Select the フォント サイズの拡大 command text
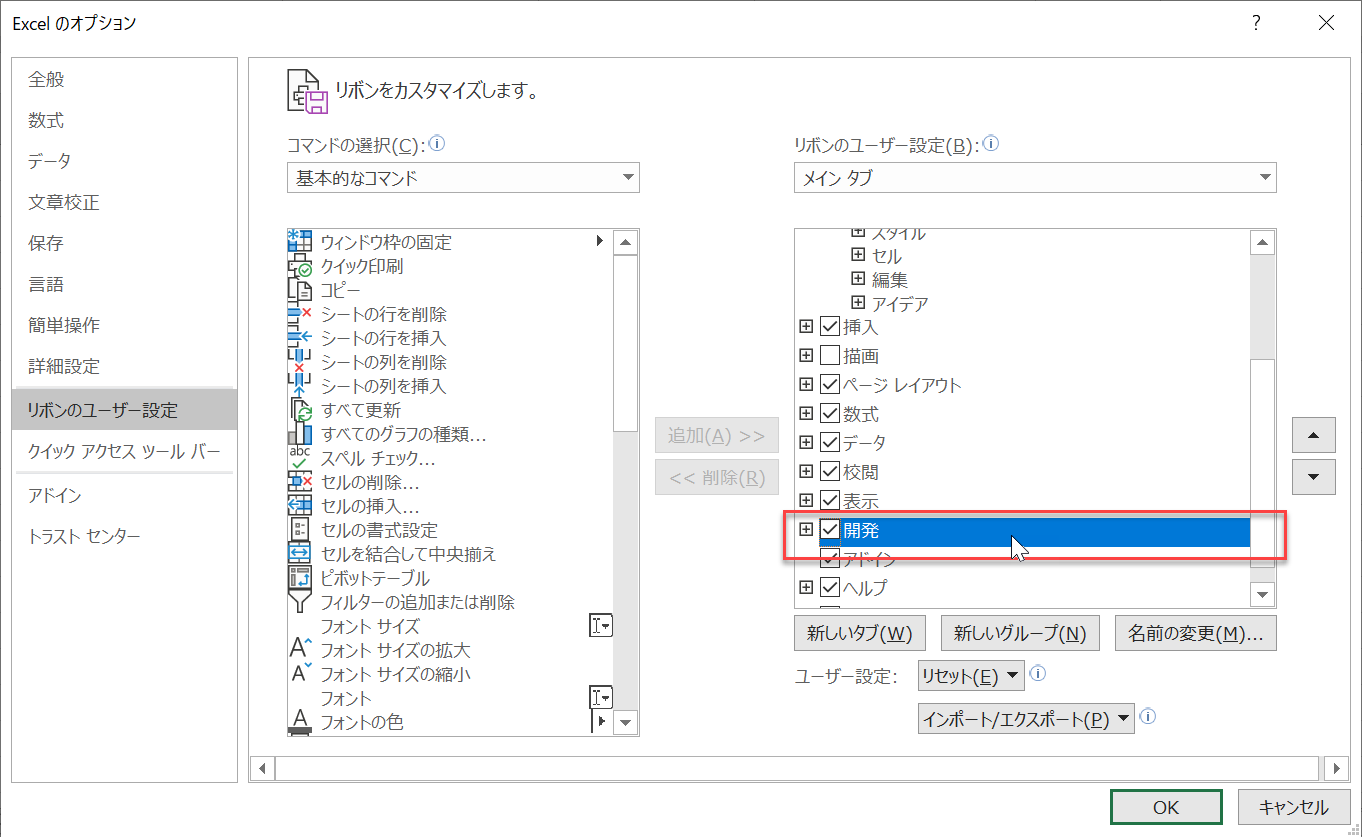This screenshot has width=1362, height=837. coord(395,650)
